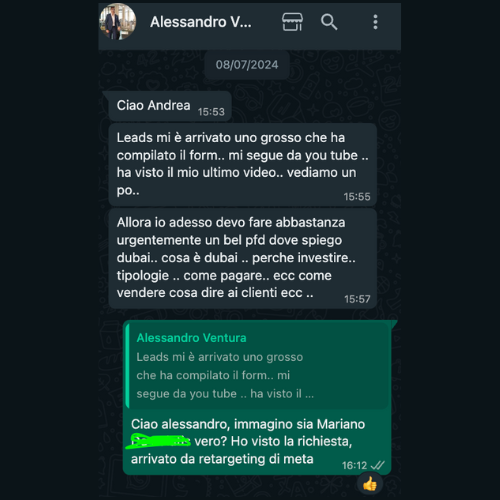Image resolution: width=500 pixels, height=500 pixels.
Task: Click the quoted text preview "segue da you tube"
Action: tap(186, 394)
